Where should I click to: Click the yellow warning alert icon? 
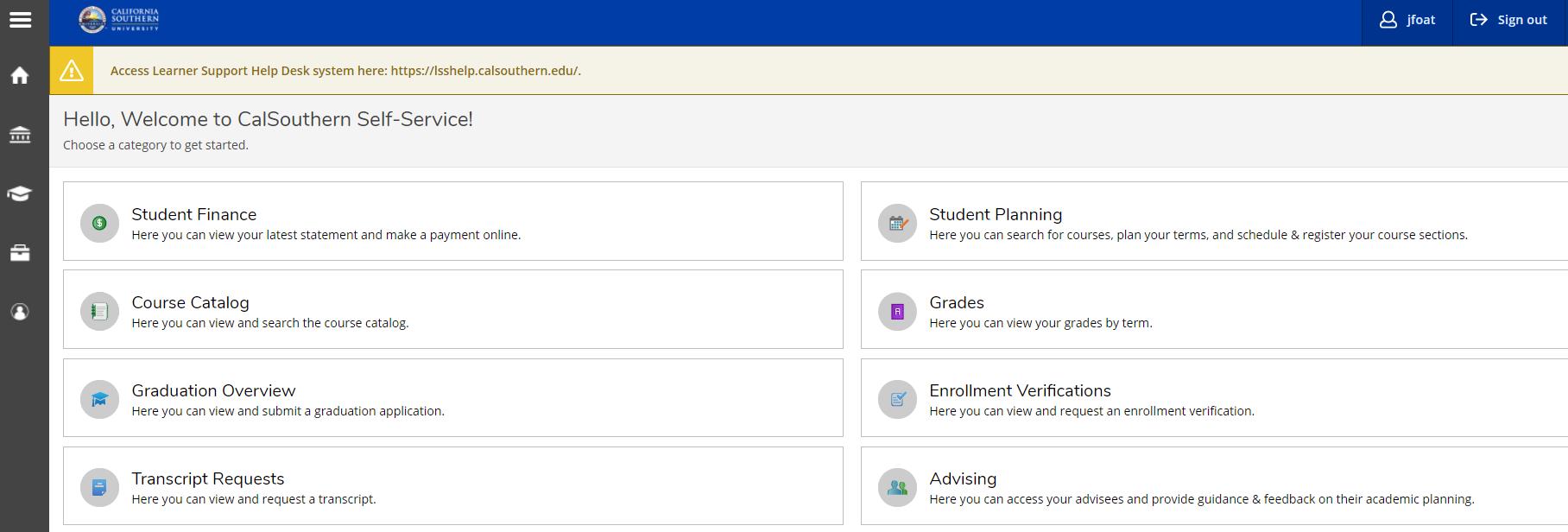tap(72, 71)
